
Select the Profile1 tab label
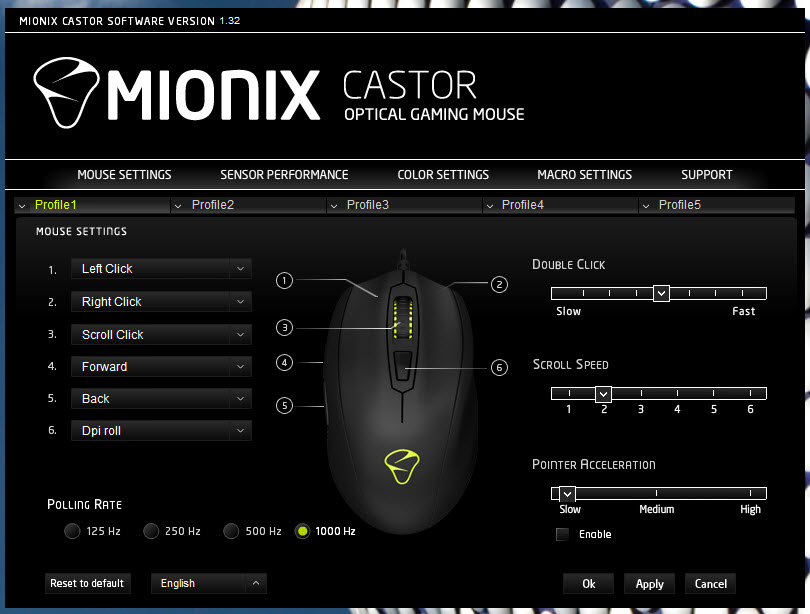tap(56, 205)
